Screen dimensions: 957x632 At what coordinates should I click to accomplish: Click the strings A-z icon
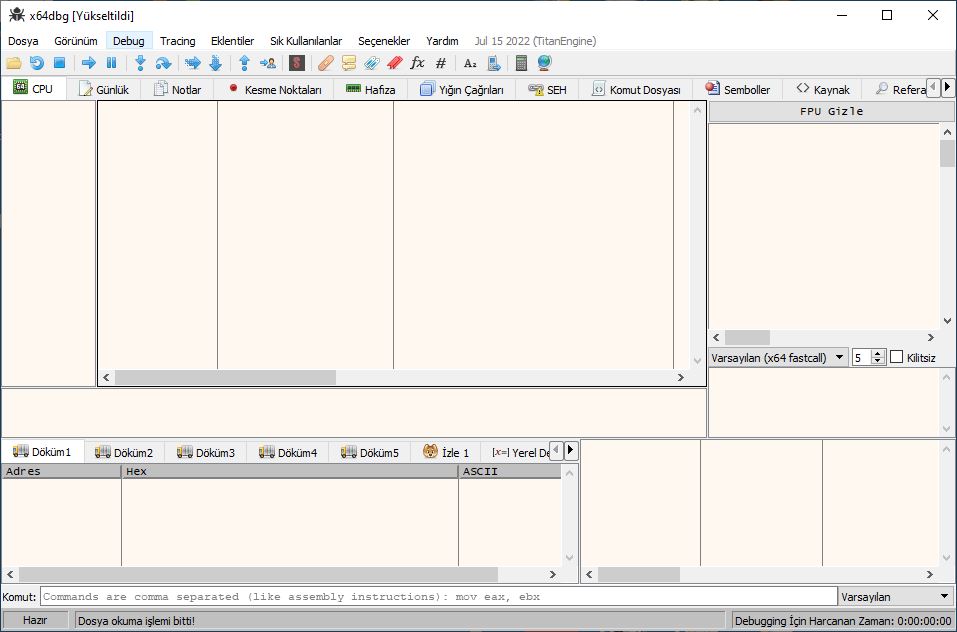(x=470, y=63)
